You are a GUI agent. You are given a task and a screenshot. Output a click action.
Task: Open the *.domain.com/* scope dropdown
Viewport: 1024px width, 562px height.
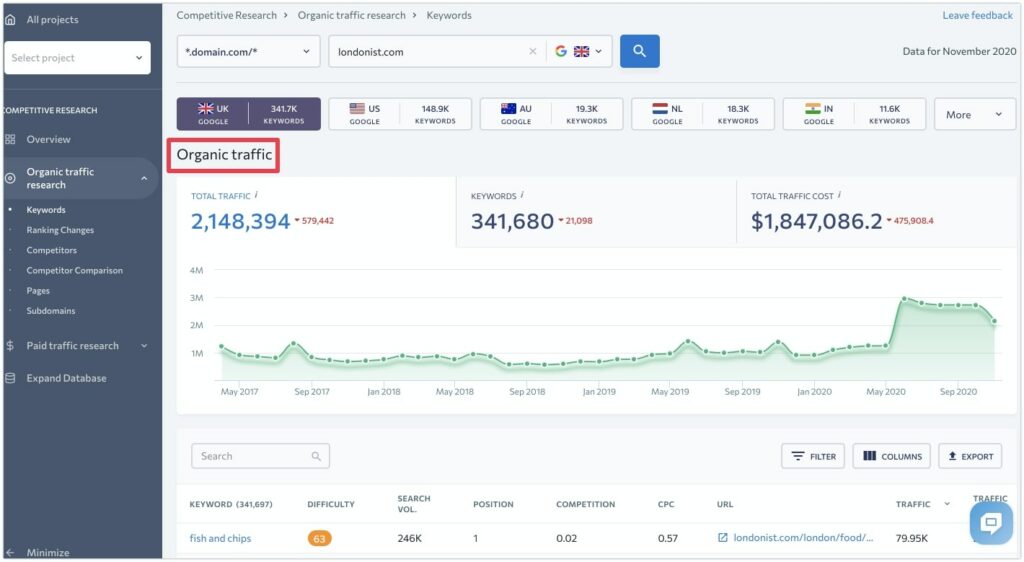[248, 51]
